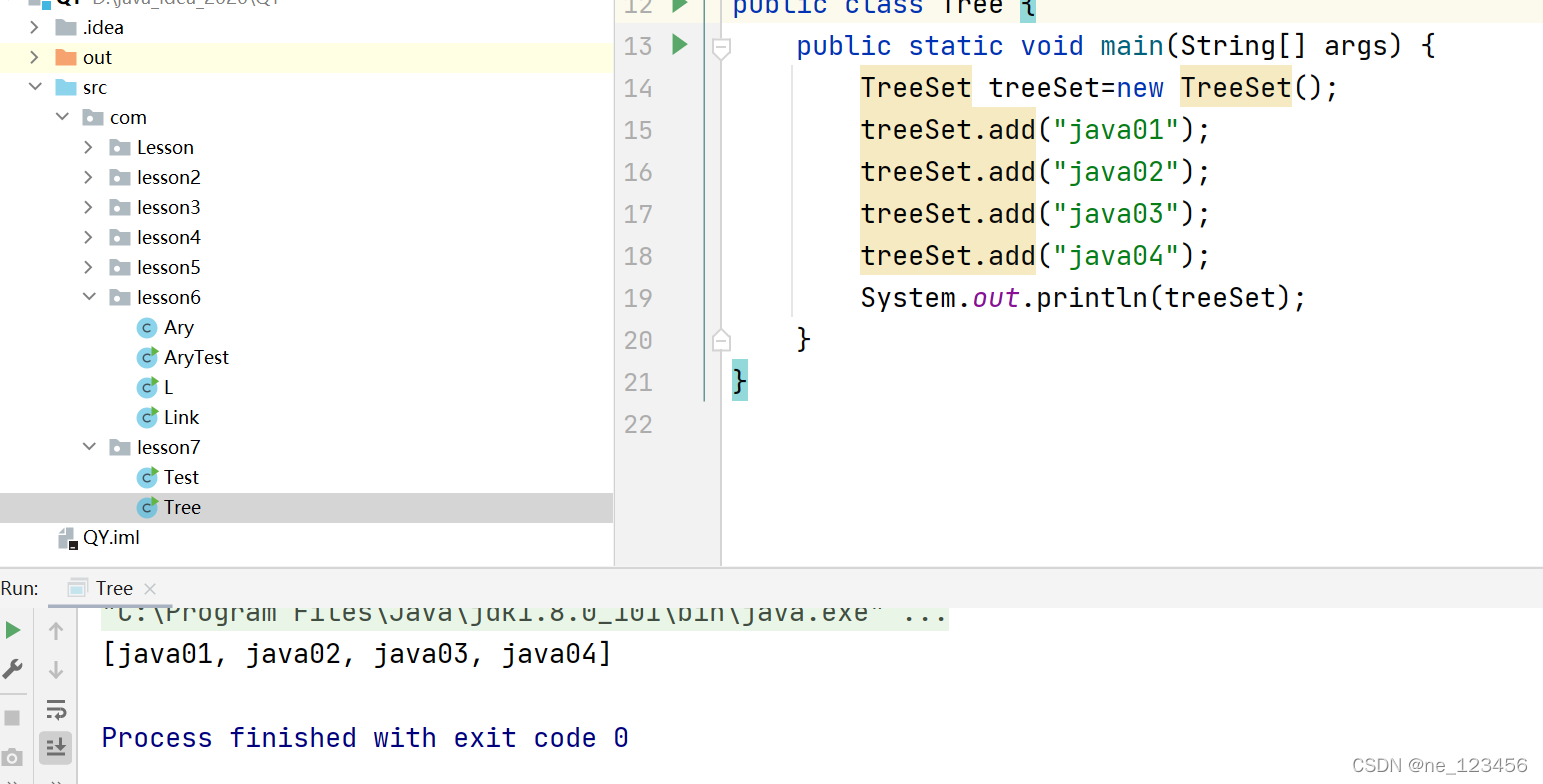Click the down arrow console icon
Viewport: 1543px width, 784px height.
pos(55,668)
